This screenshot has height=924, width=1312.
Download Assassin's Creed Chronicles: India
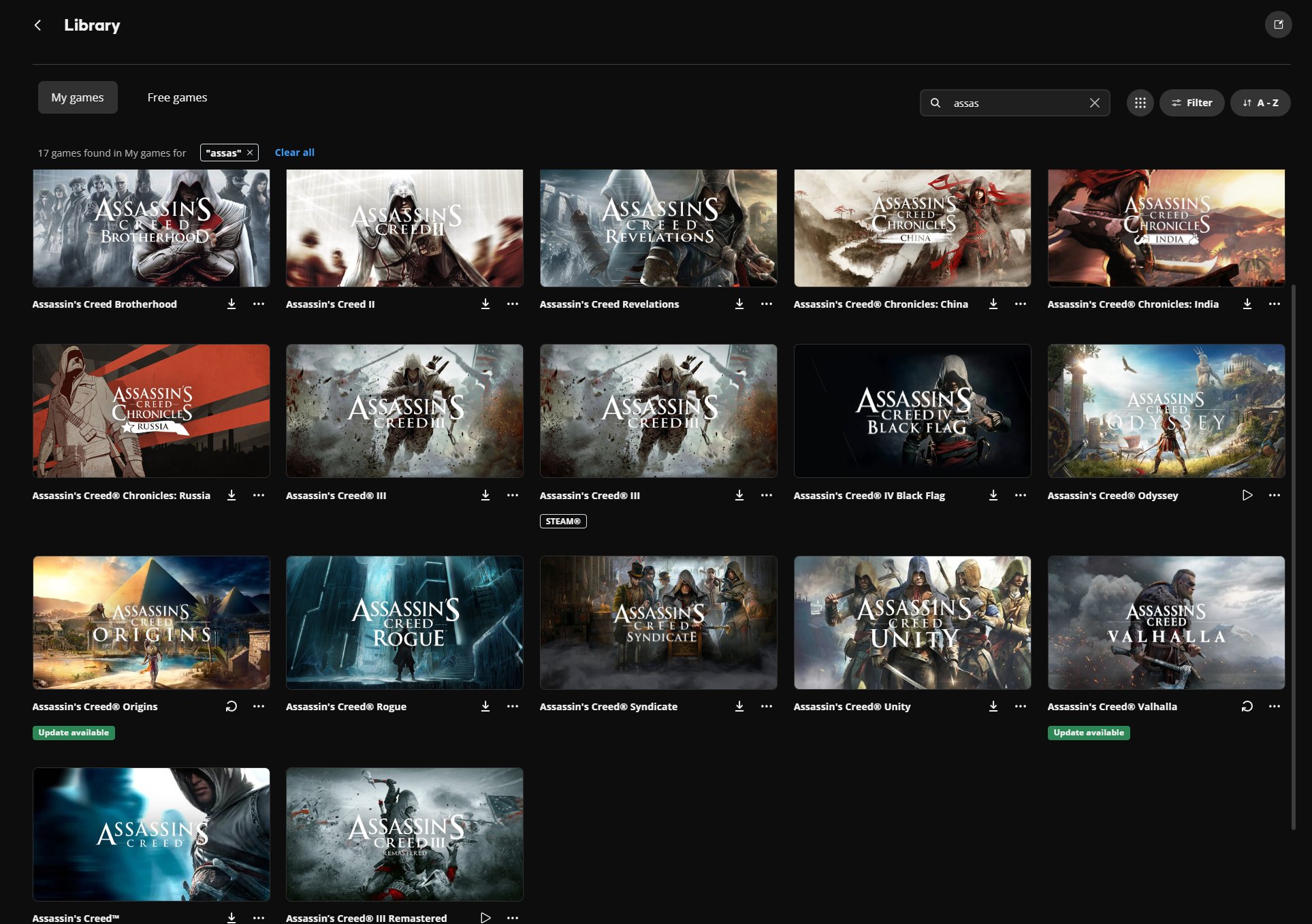pos(1247,304)
